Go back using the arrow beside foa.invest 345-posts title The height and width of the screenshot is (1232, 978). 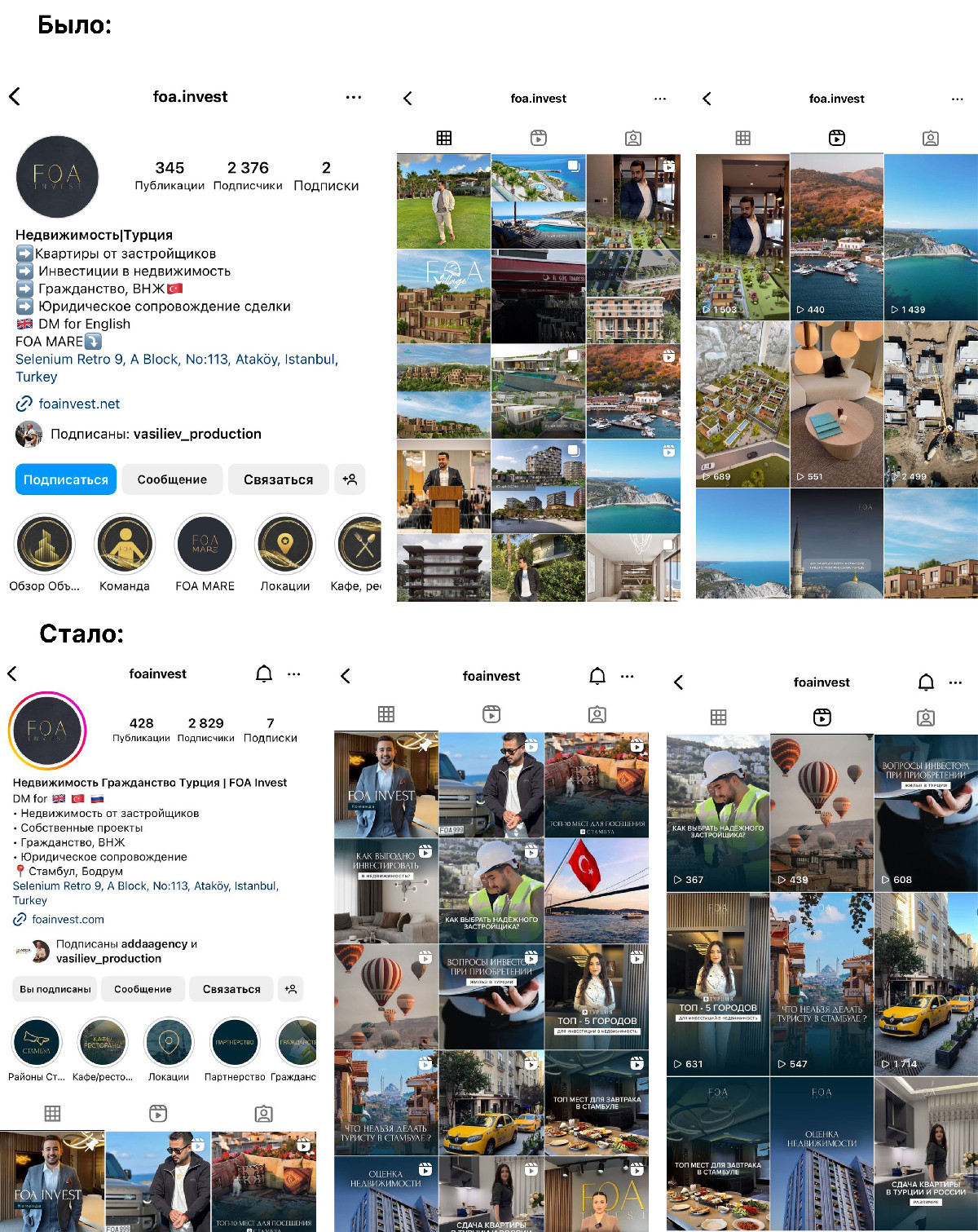(x=15, y=96)
